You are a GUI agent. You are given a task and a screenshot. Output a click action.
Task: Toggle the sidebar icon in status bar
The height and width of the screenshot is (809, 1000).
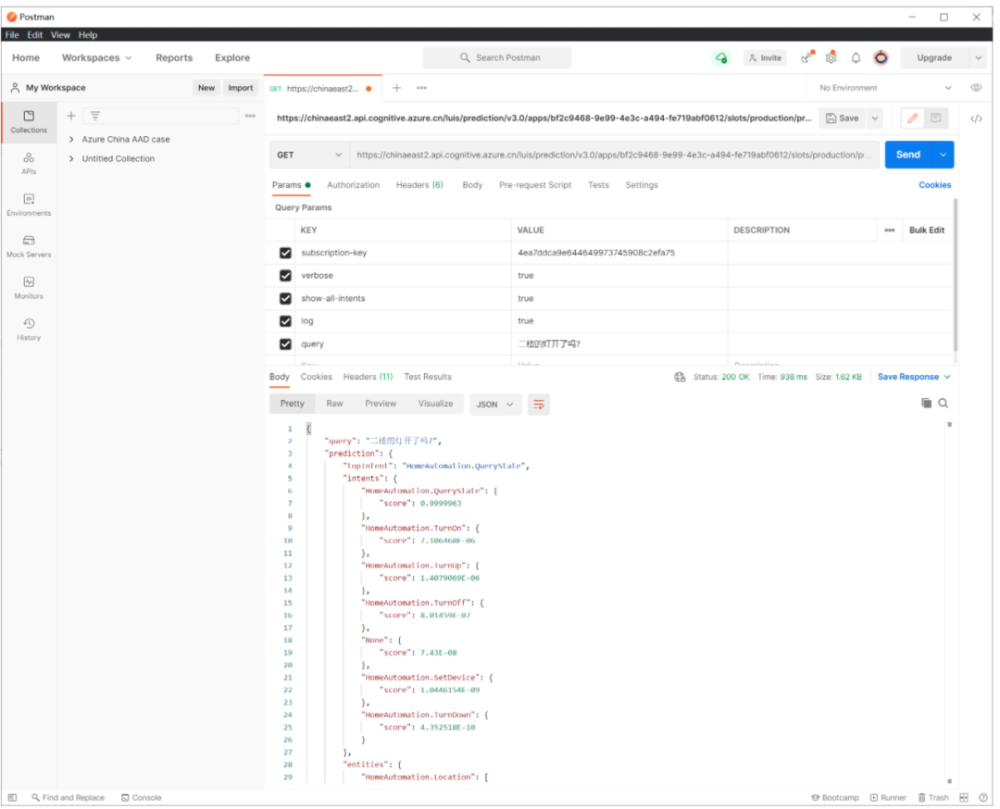coord(12,798)
